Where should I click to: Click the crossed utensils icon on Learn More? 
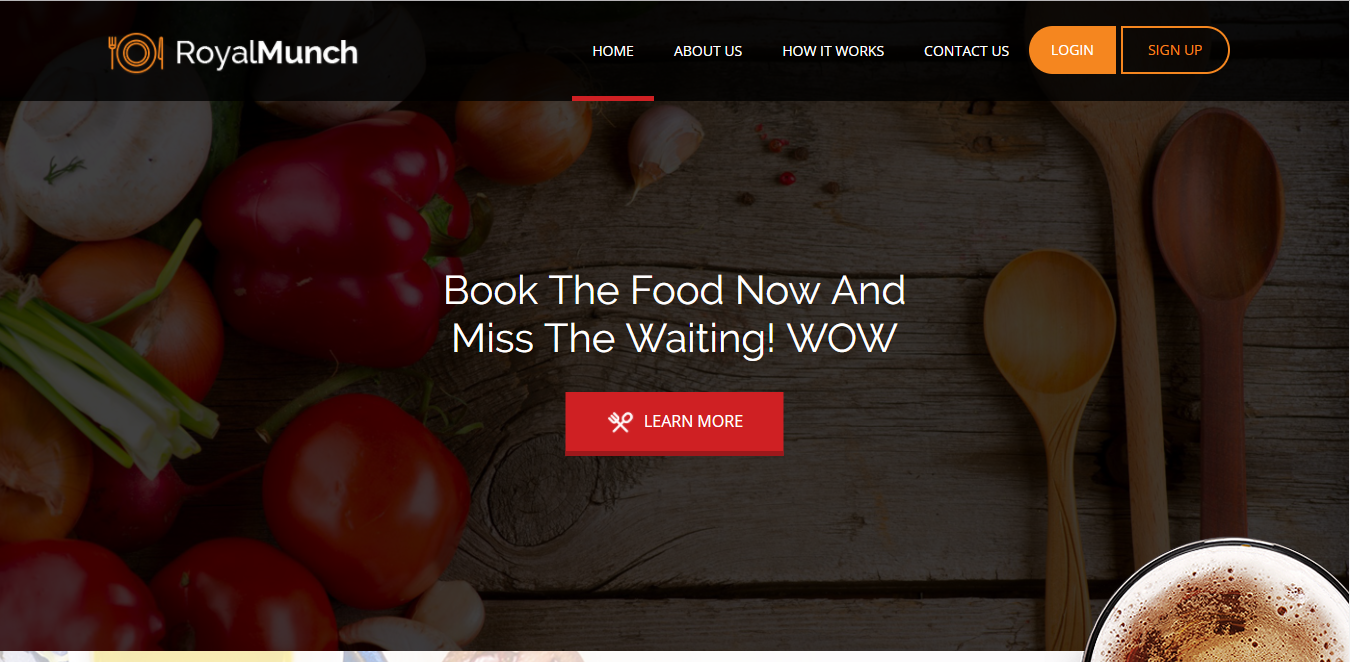click(620, 422)
